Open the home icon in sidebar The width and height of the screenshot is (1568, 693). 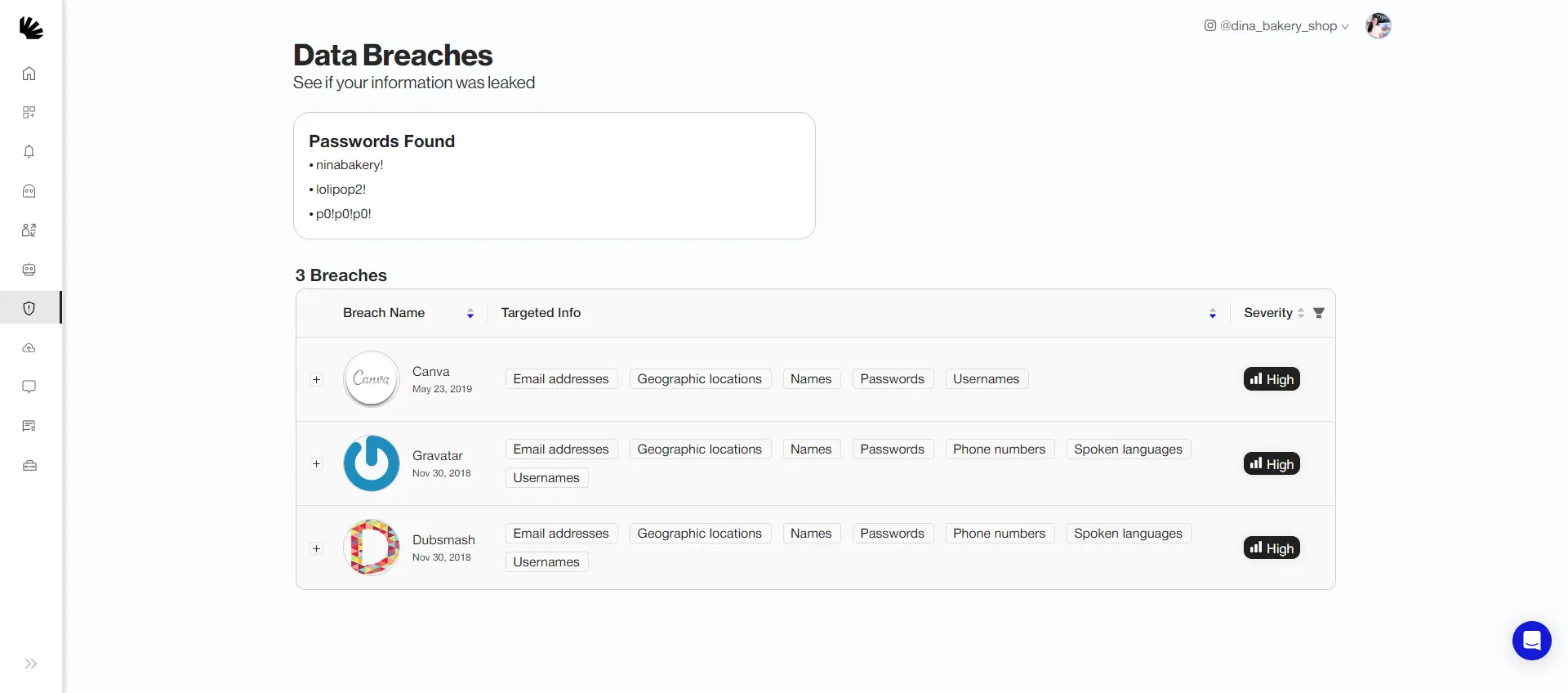pos(29,74)
